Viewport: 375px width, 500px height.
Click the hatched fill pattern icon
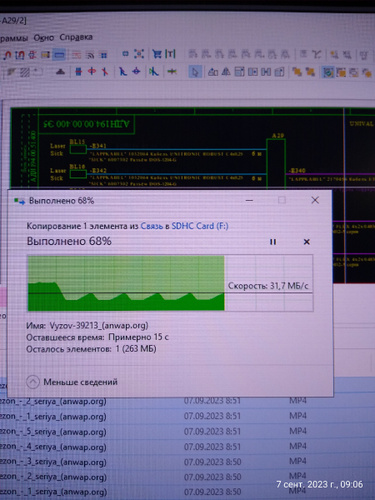point(25,72)
